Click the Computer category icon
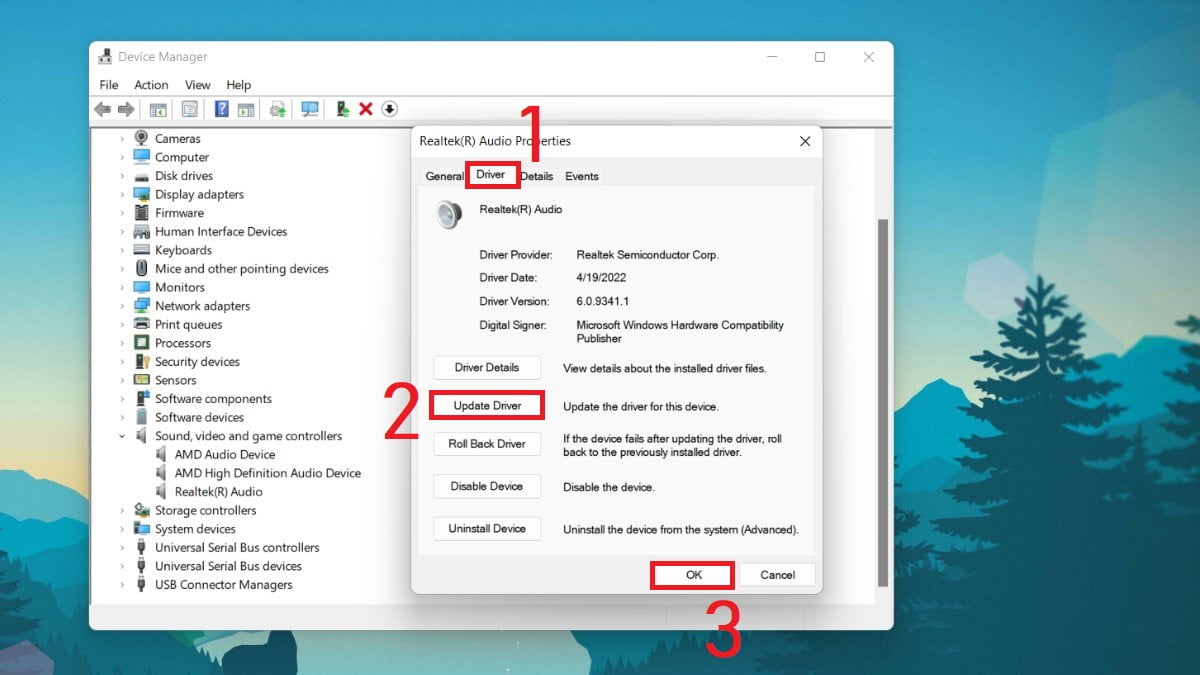This screenshot has width=1200, height=675. coord(141,157)
